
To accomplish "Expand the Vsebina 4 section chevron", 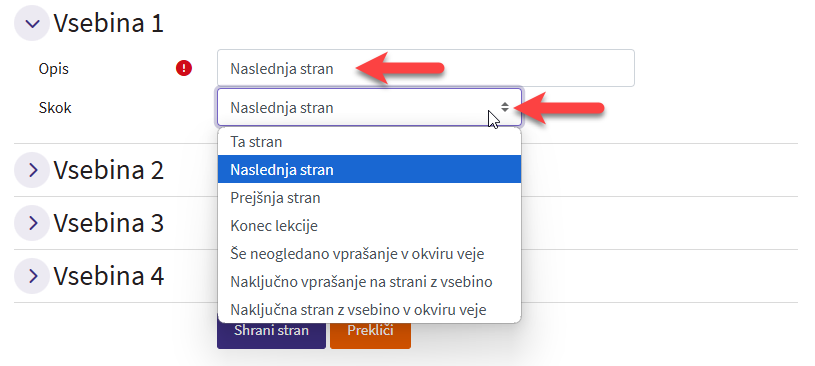I will coord(32,276).
